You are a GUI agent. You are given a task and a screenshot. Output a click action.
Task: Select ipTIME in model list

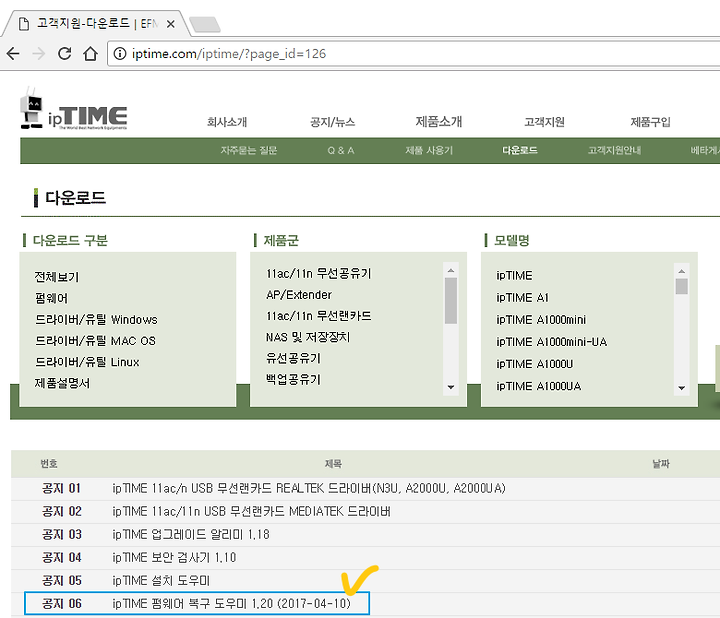(514, 275)
